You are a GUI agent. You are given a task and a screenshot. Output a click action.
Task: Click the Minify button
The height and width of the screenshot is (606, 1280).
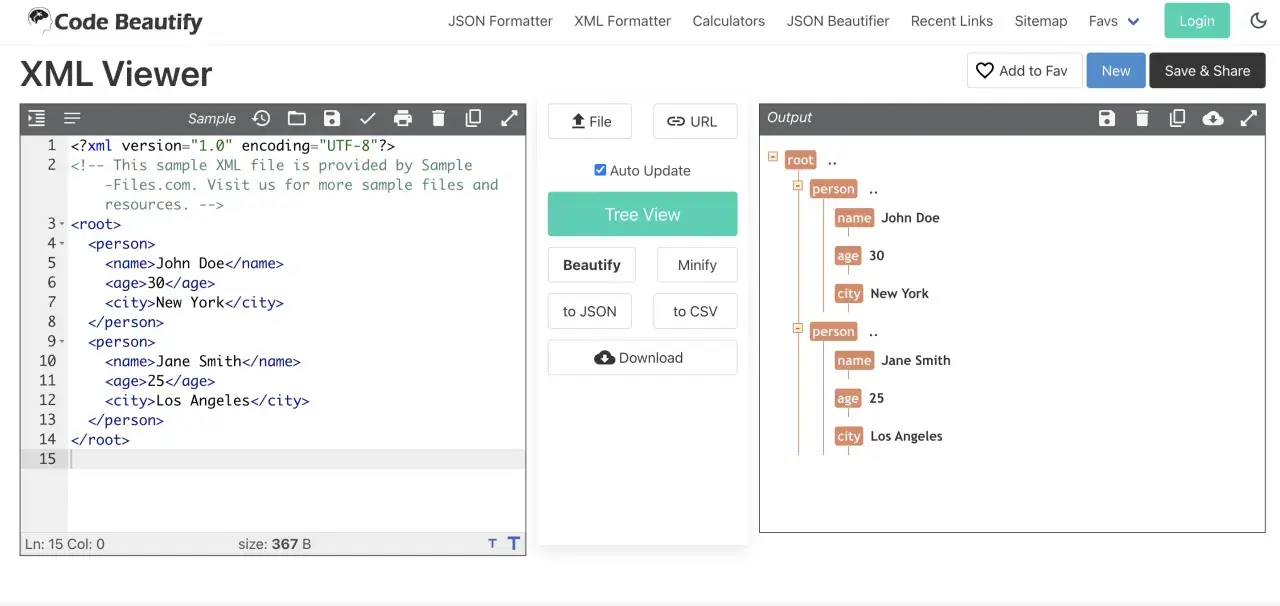[x=697, y=265]
